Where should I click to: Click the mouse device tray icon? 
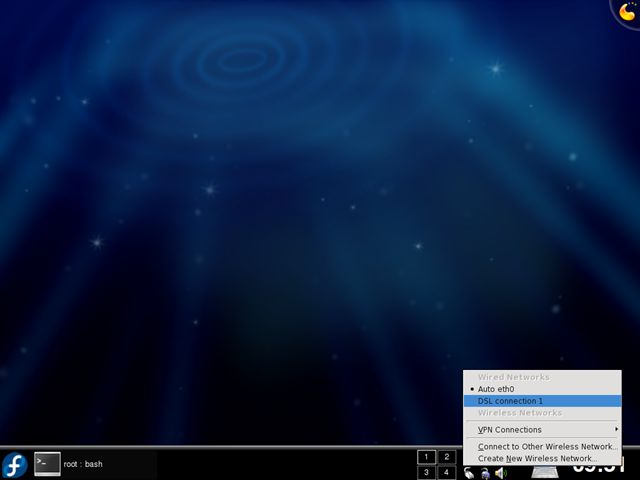469,473
